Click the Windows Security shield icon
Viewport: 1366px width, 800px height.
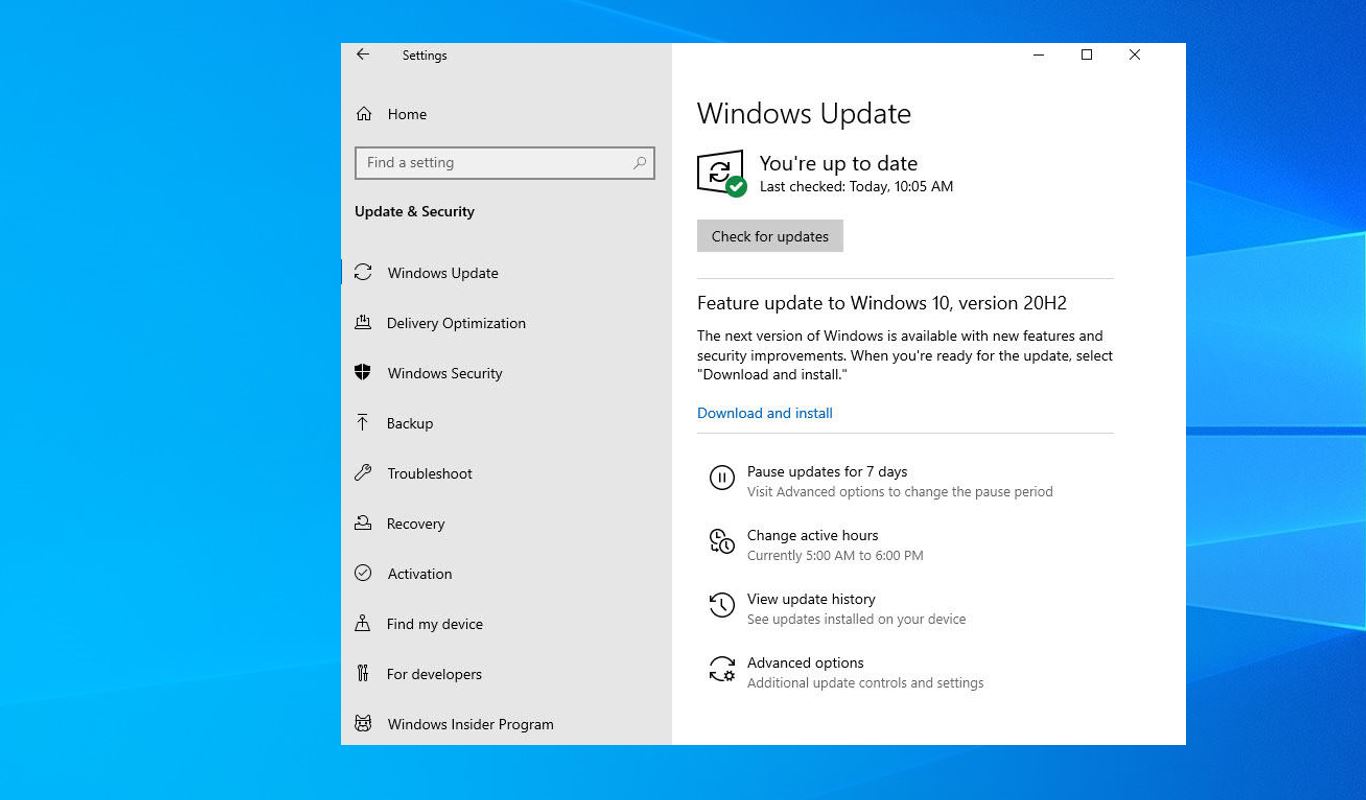[x=363, y=372]
